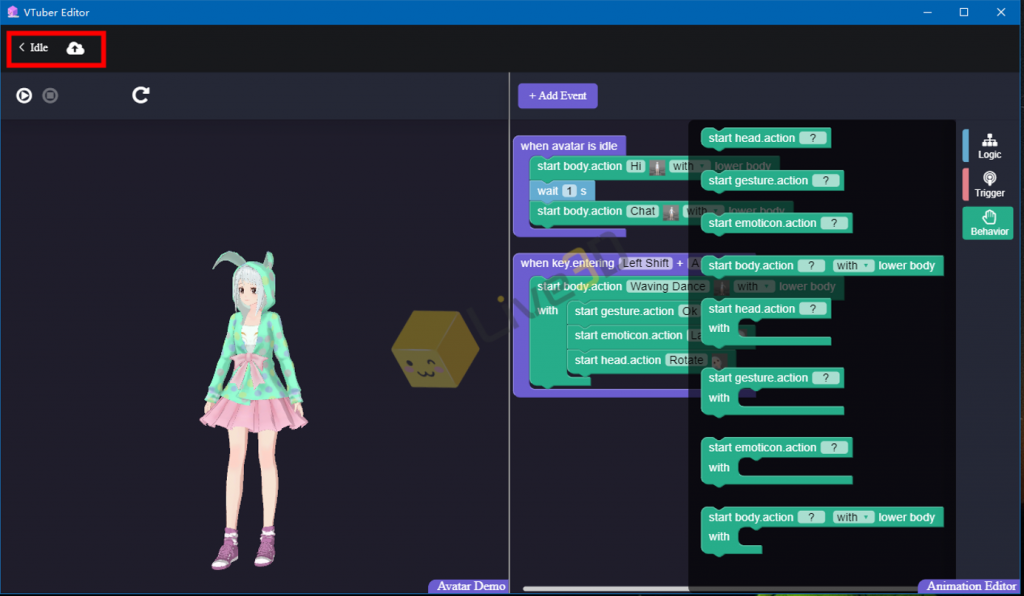Click the Hi value in body.action block
The image size is (1024, 596).
tap(635, 166)
